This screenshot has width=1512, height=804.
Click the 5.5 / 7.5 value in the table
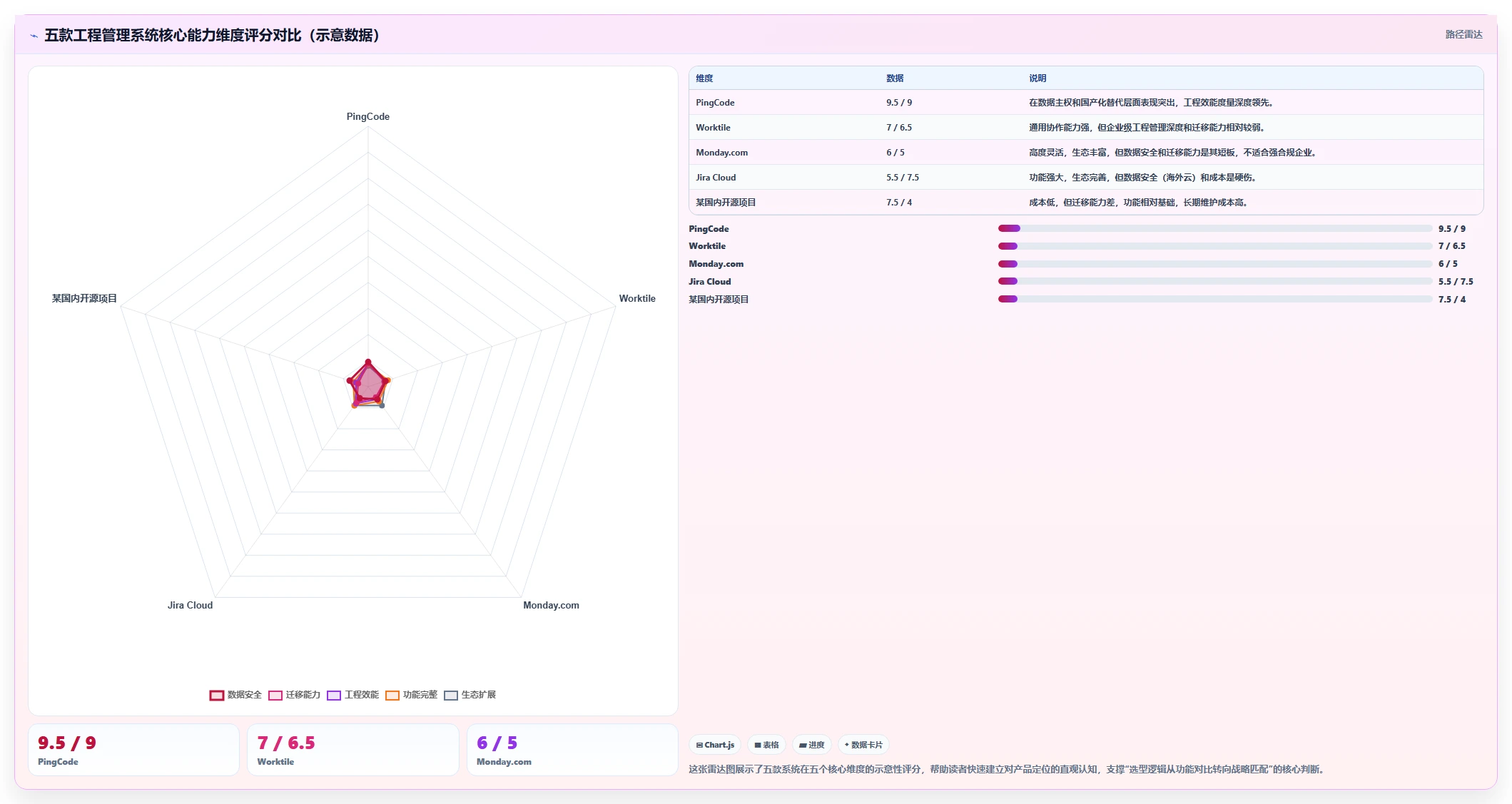(x=903, y=178)
